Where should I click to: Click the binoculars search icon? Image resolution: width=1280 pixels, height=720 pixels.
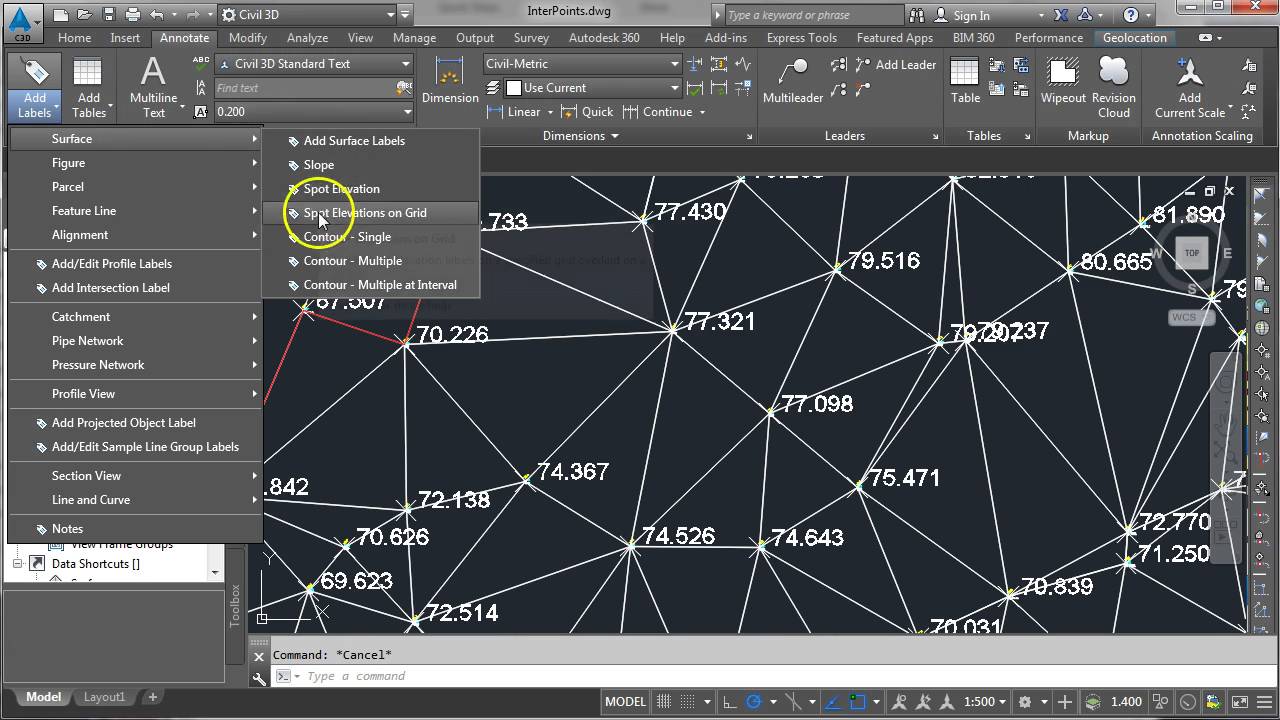click(918, 15)
